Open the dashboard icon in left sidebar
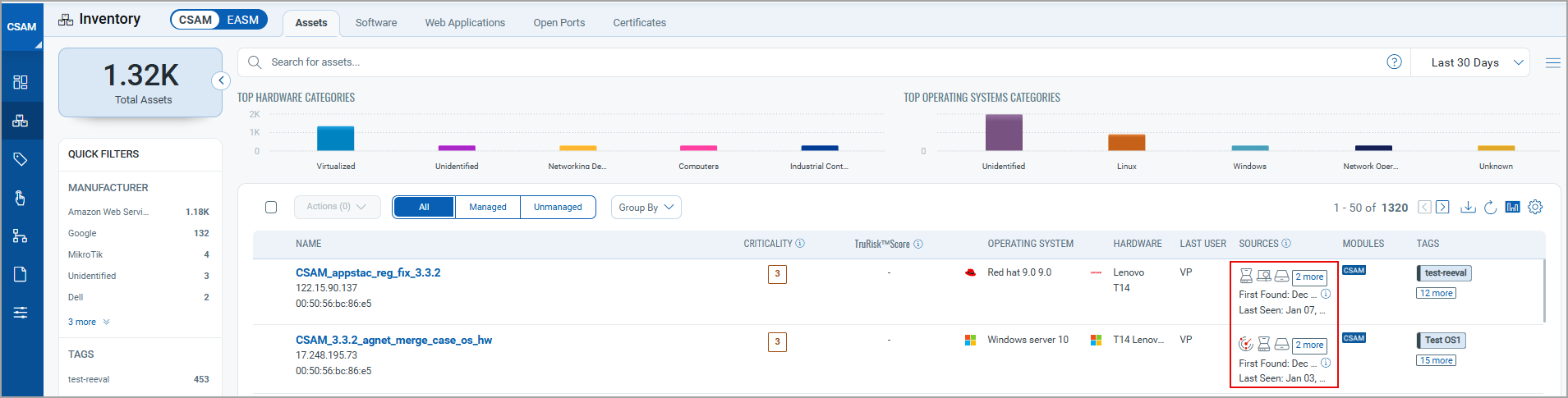This screenshot has width=1568, height=398. [21, 82]
